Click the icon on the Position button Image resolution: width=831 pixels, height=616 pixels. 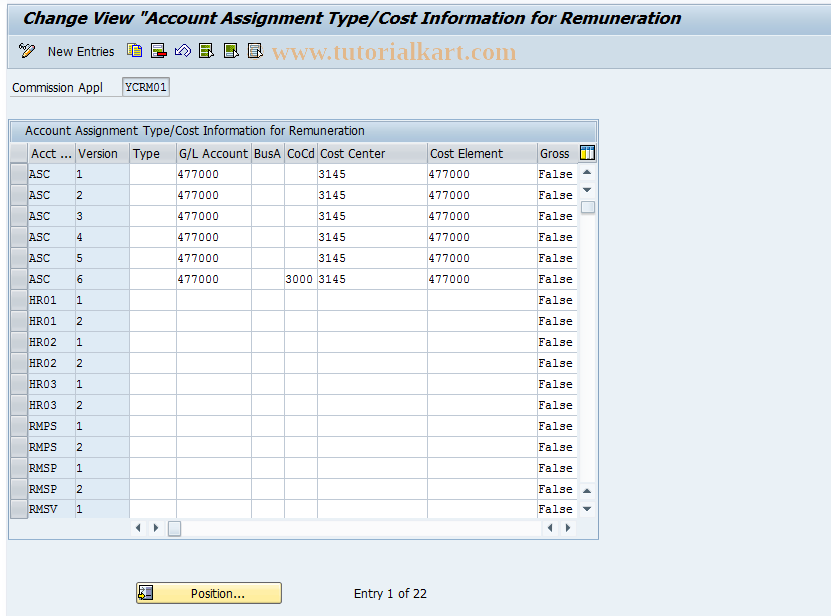point(145,592)
